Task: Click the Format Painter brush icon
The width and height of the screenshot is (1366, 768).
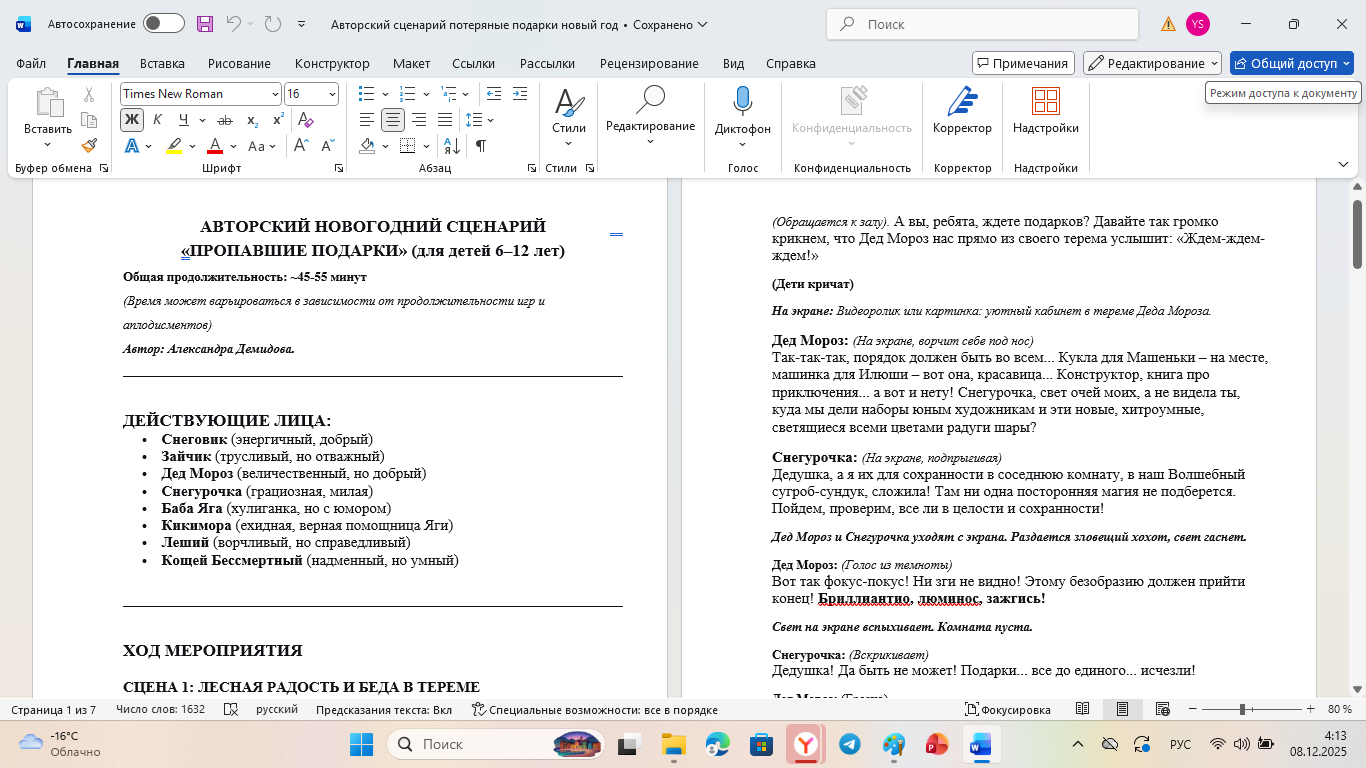Action: 88,146
